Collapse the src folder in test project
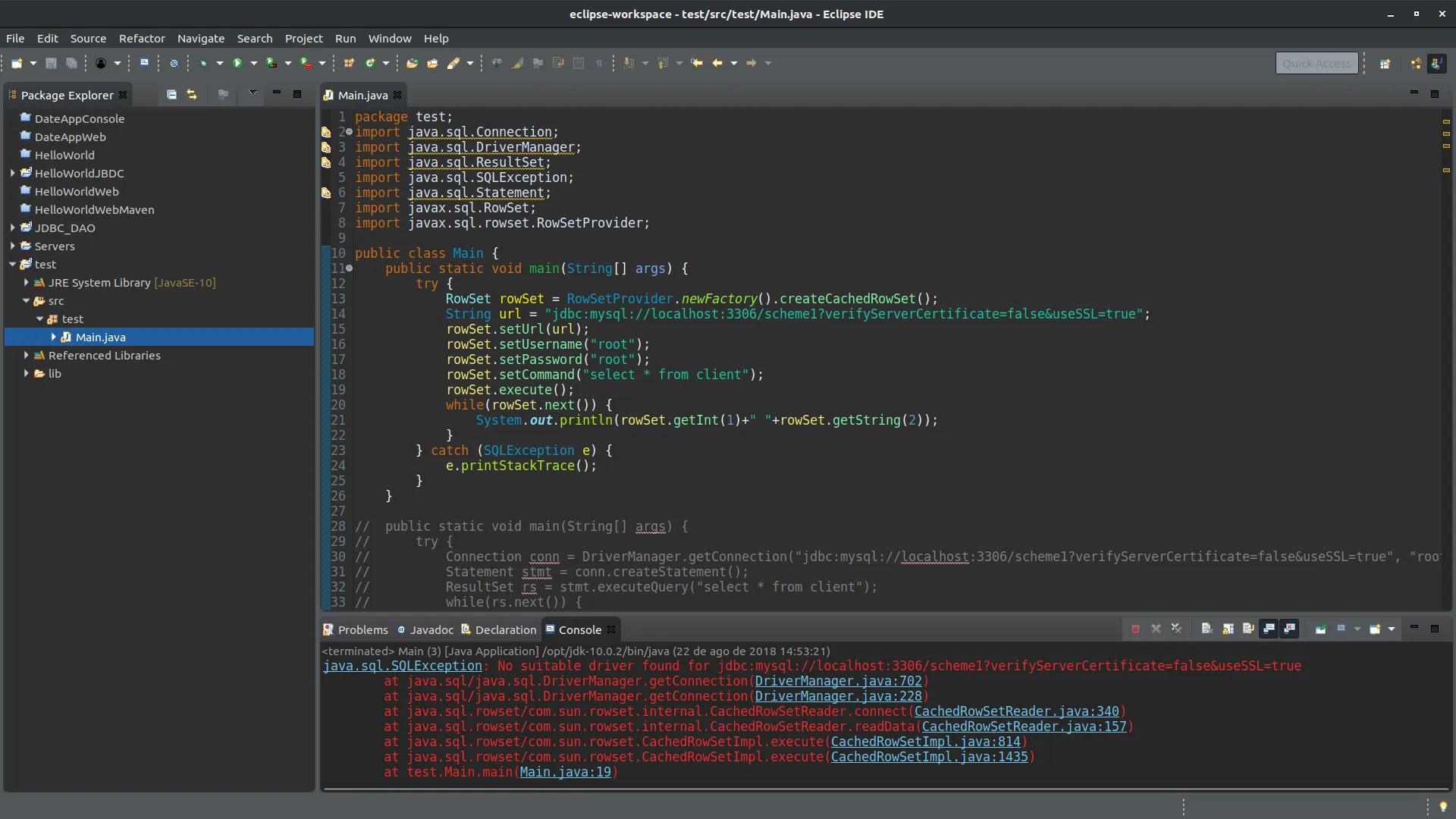Screen dimensions: 1456x819 pyautogui.click(x=27, y=300)
